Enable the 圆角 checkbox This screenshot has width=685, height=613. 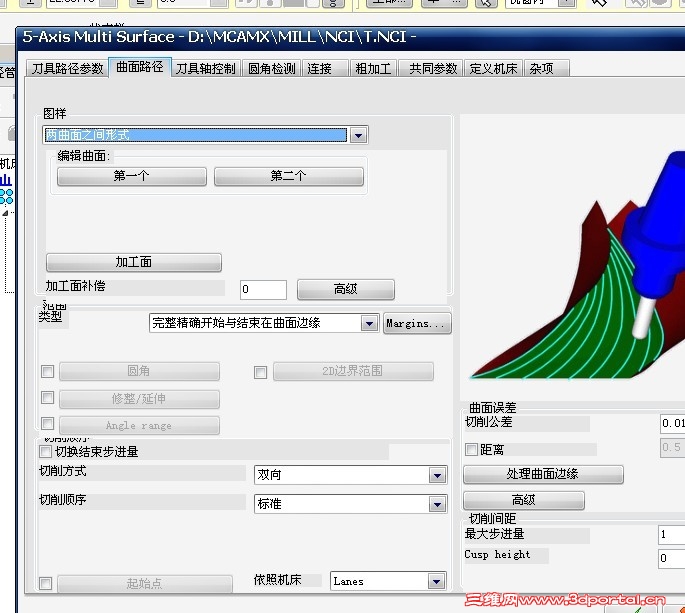(48, 371)
